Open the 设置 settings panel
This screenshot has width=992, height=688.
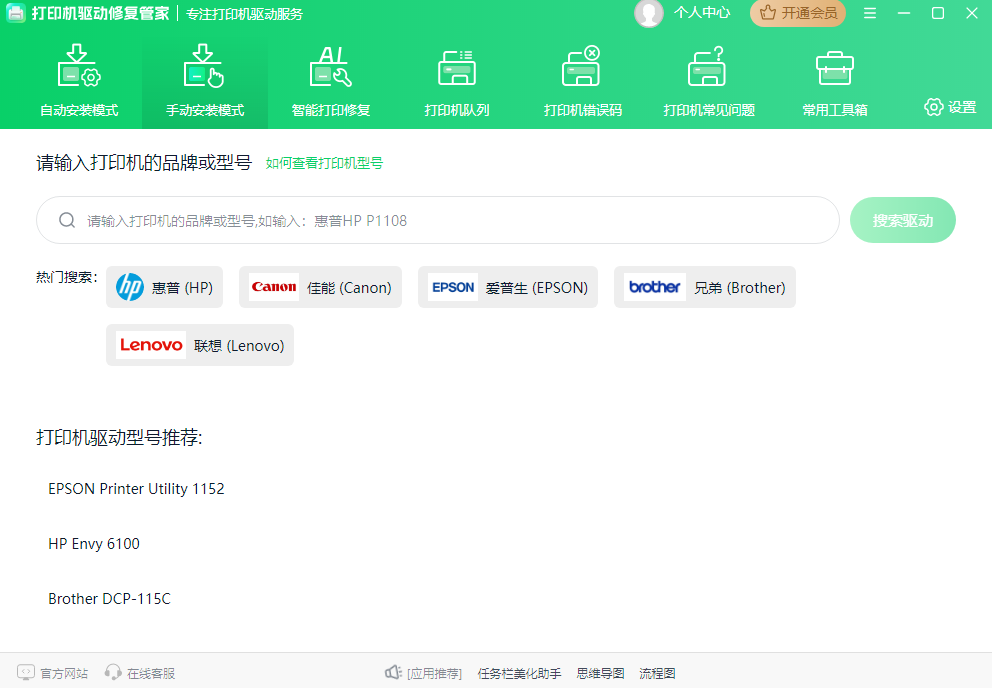(948, 106)
